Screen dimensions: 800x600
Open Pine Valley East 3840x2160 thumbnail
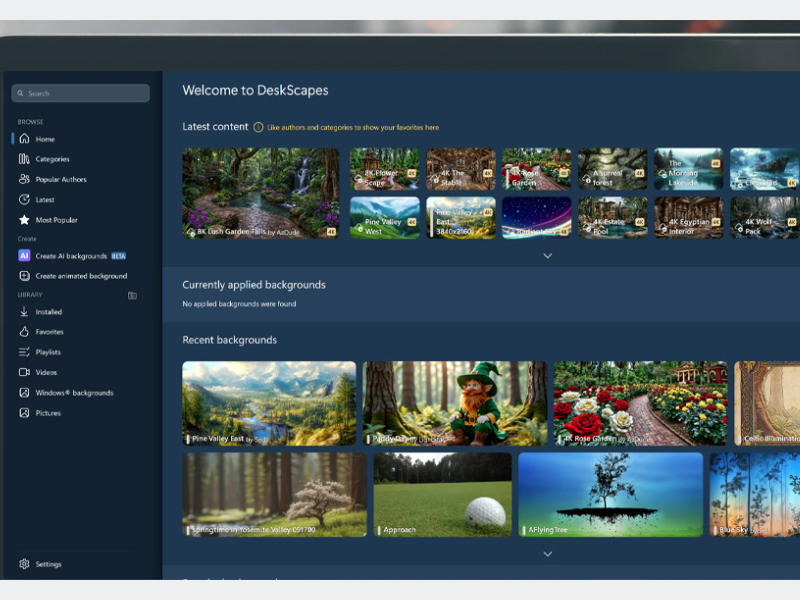461,218
